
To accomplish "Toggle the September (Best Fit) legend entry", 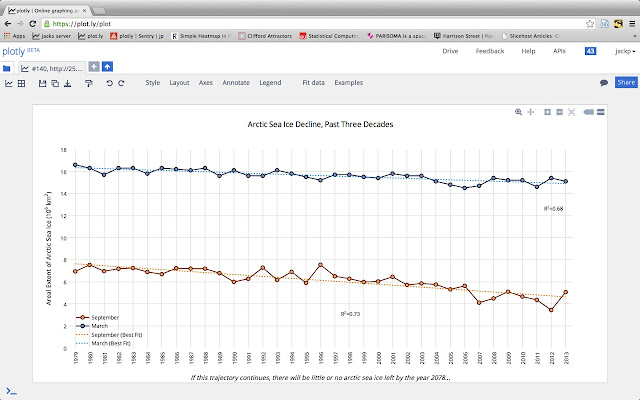I will (109, 335).
